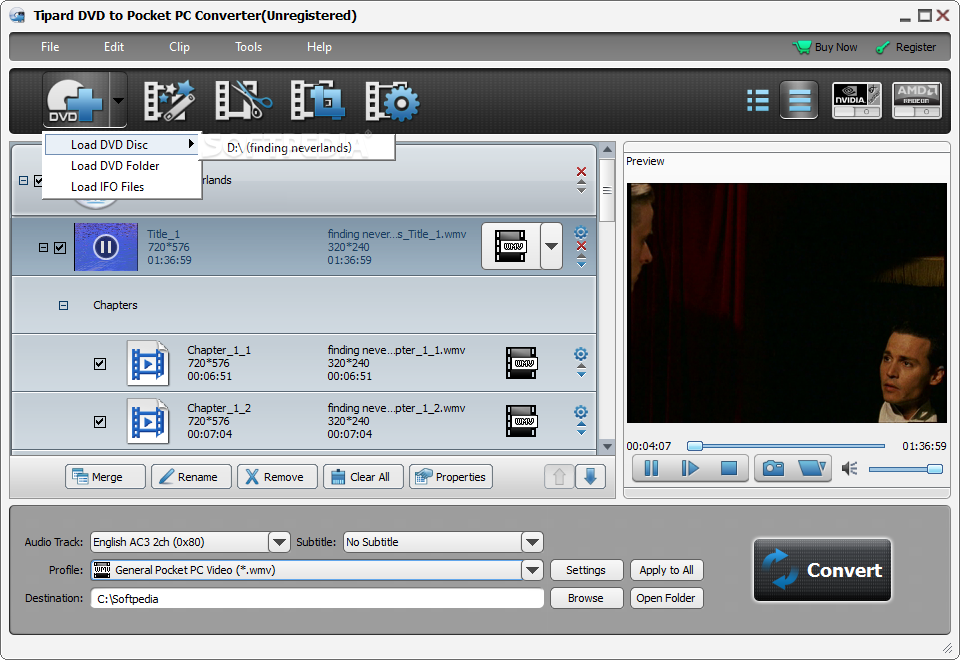
Task: Toggle NVIDIA acceleration
Action: tap(857, 100)
